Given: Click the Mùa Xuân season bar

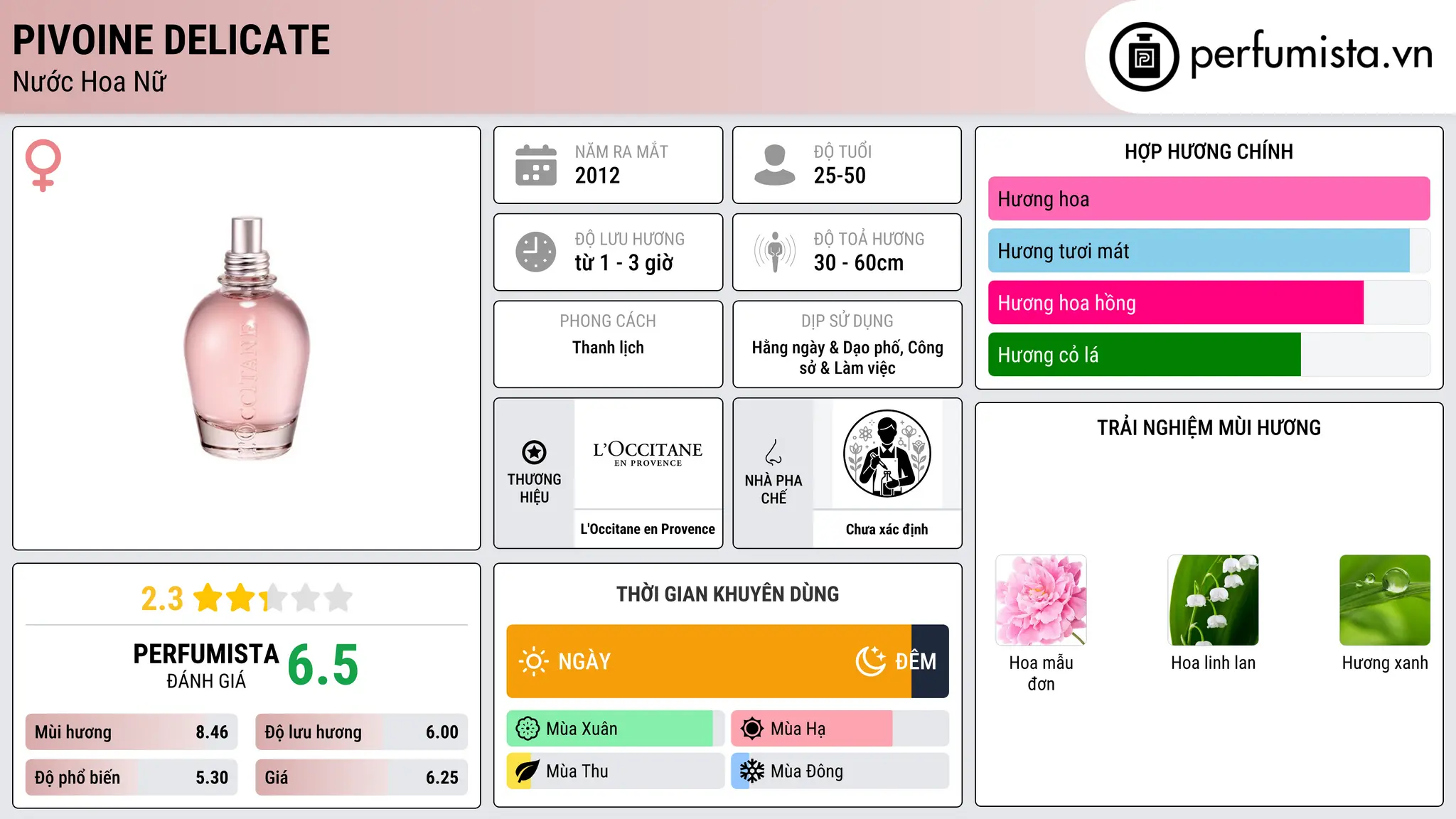Looking at the screenshot, I should (x=616, y=729).
